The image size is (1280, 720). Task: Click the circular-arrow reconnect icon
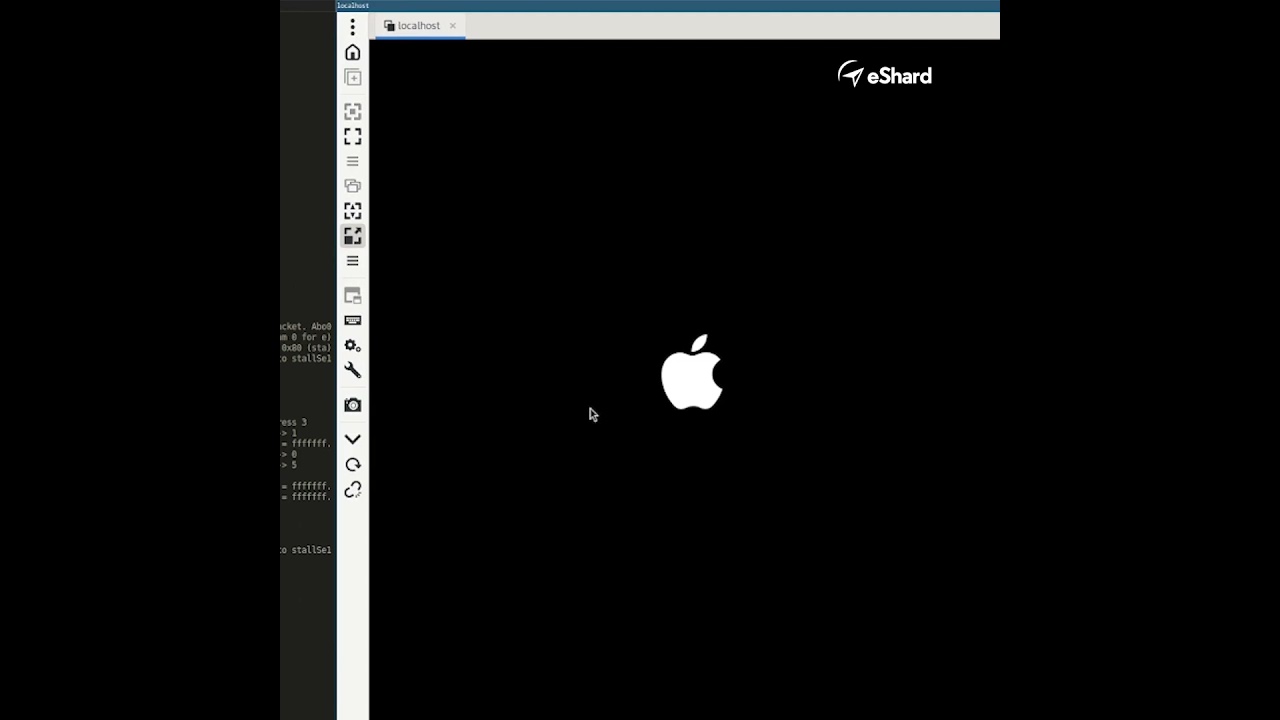(x=352, y=465)
